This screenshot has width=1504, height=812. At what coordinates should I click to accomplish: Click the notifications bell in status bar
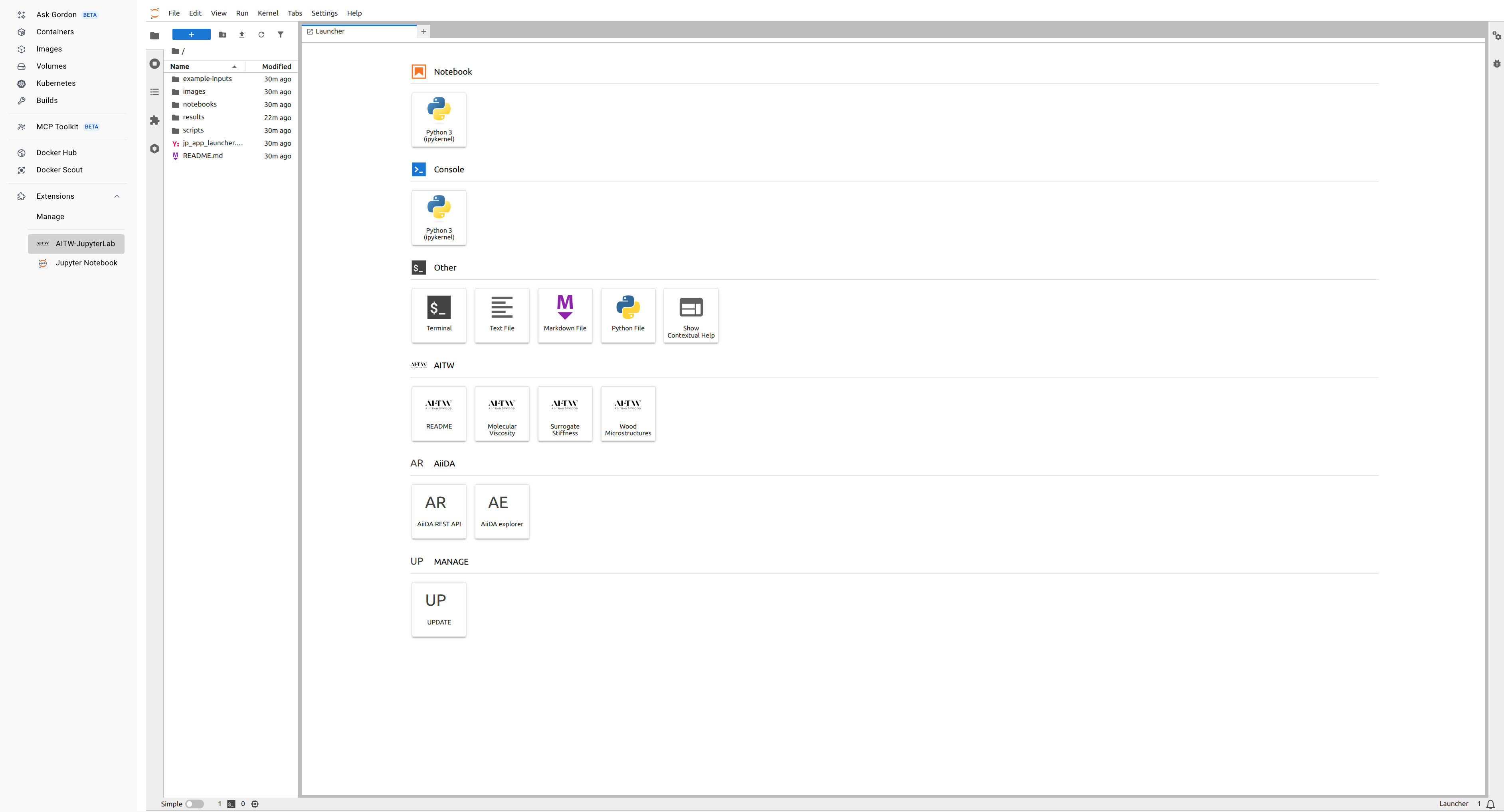(x=1490, y=804)
